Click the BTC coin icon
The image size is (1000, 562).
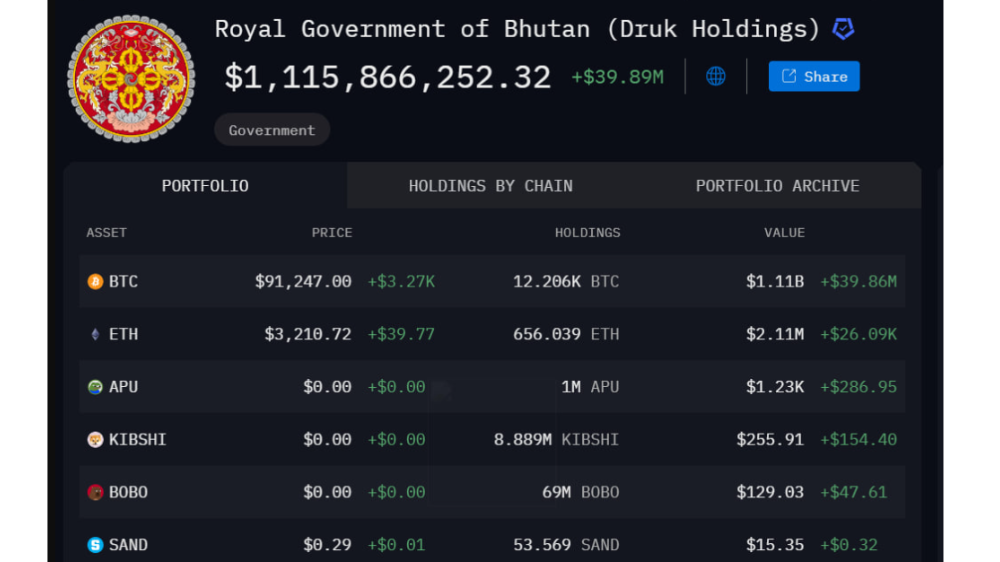95,281
